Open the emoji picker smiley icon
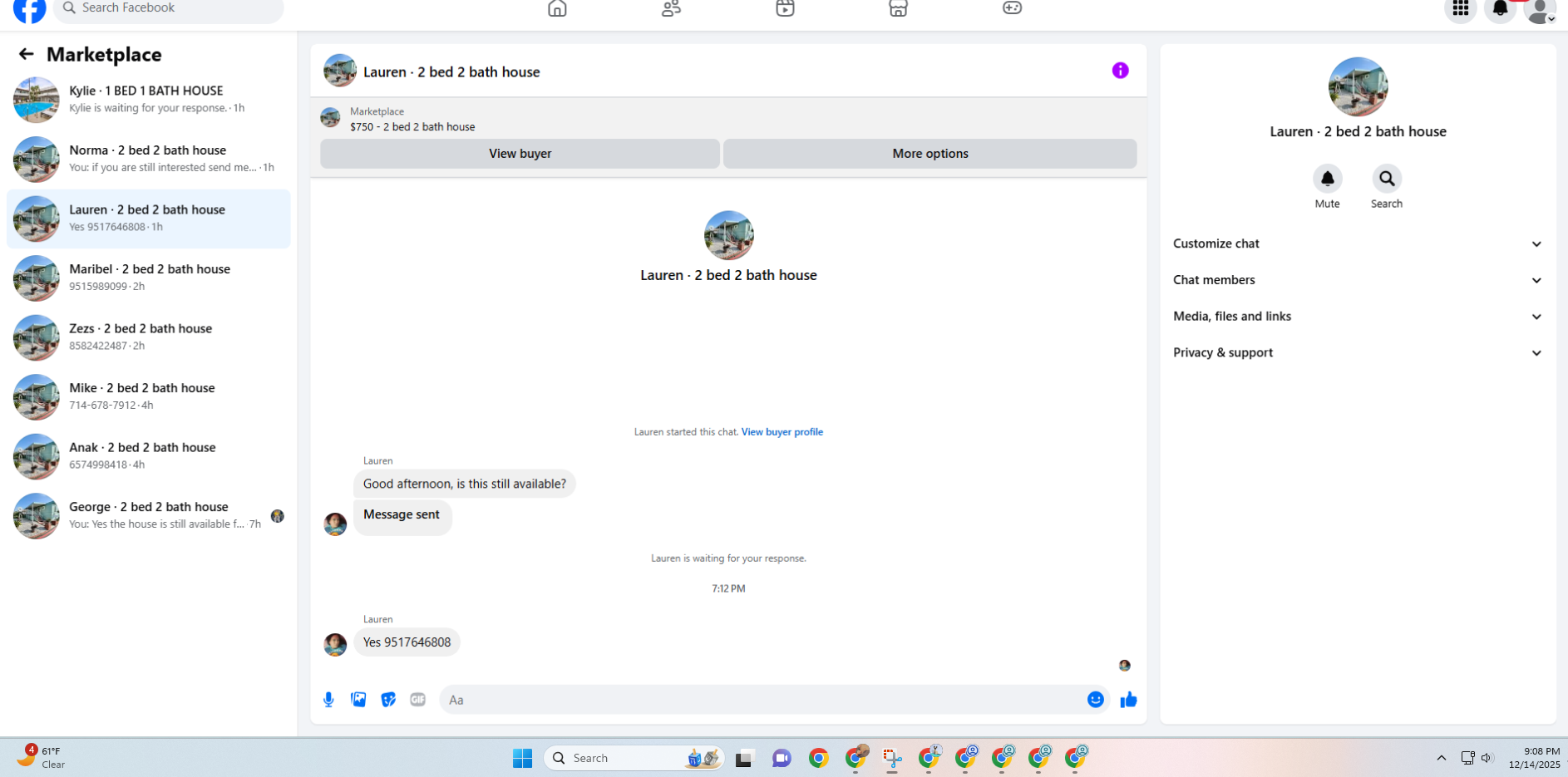The image size is (1568, 777). tap(1096, 700)
